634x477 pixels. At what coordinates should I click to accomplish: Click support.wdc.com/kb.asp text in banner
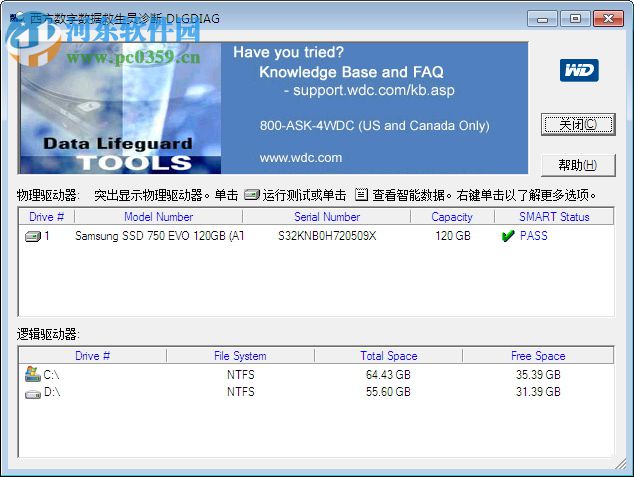point(374,90)
